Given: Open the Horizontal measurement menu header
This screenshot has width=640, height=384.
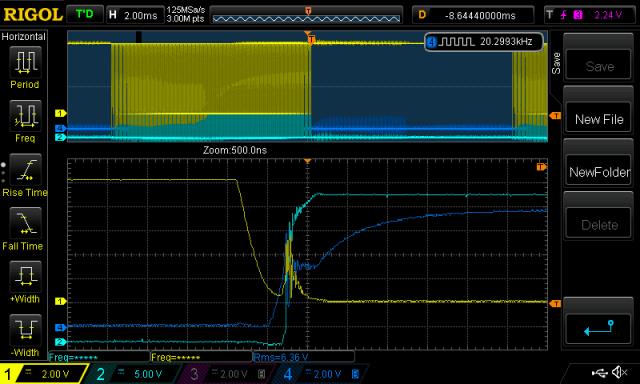Looking at the screenshot, I should pyautogui.click(x=24, y=37).
